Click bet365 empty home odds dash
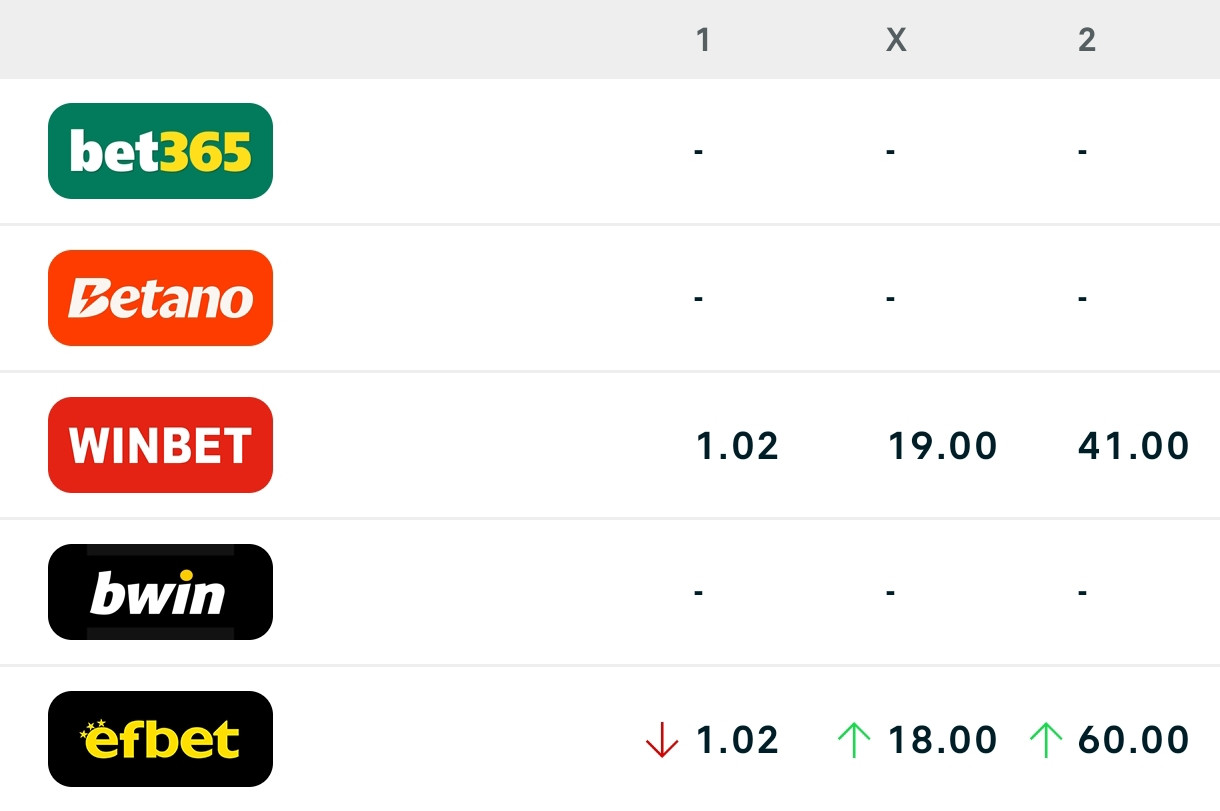1220x811 pixels. pyautogui.click(x=698, y=152)
